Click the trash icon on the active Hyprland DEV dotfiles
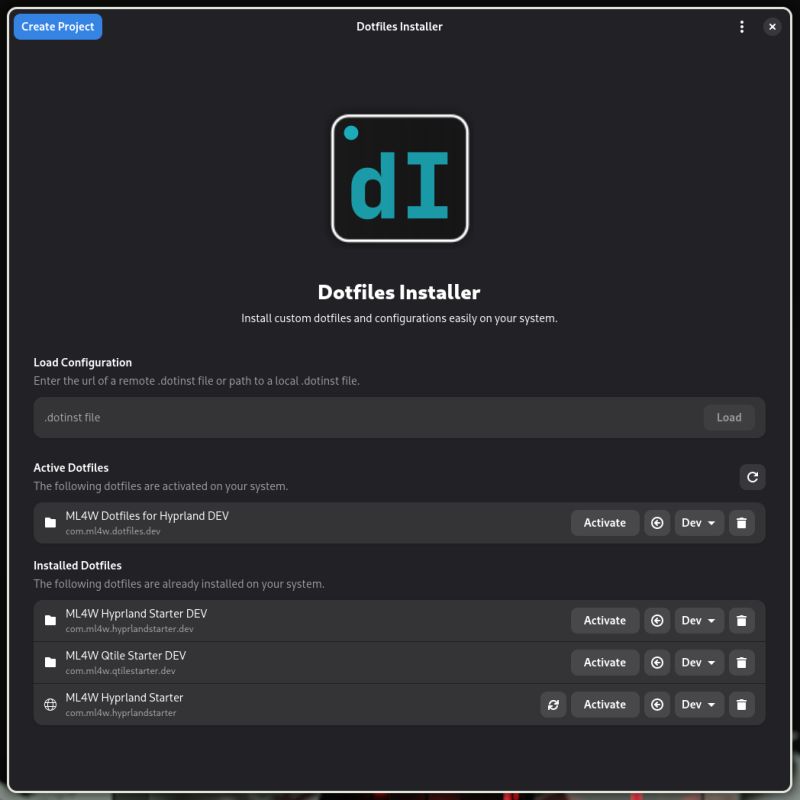800x800 pixels. click(741, 522)
